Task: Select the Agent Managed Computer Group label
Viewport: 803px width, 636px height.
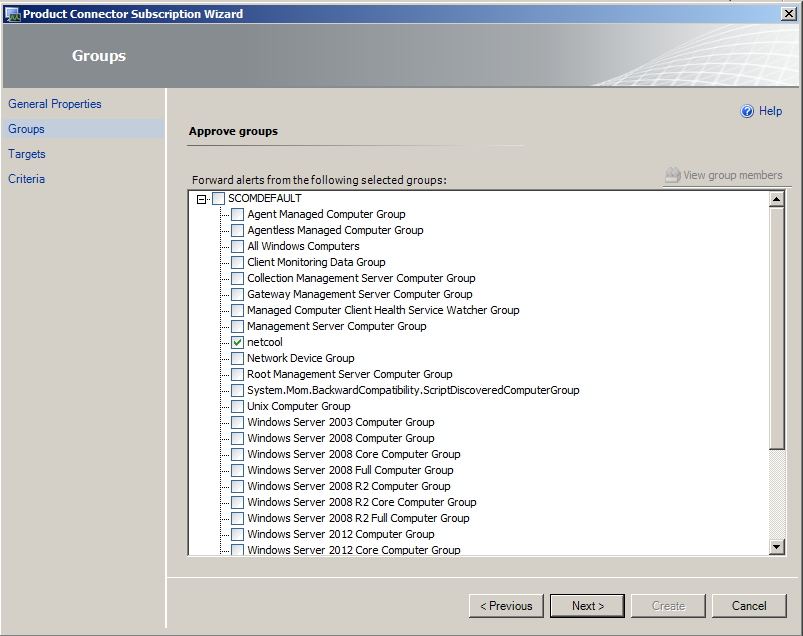Action: pos(326,214)
